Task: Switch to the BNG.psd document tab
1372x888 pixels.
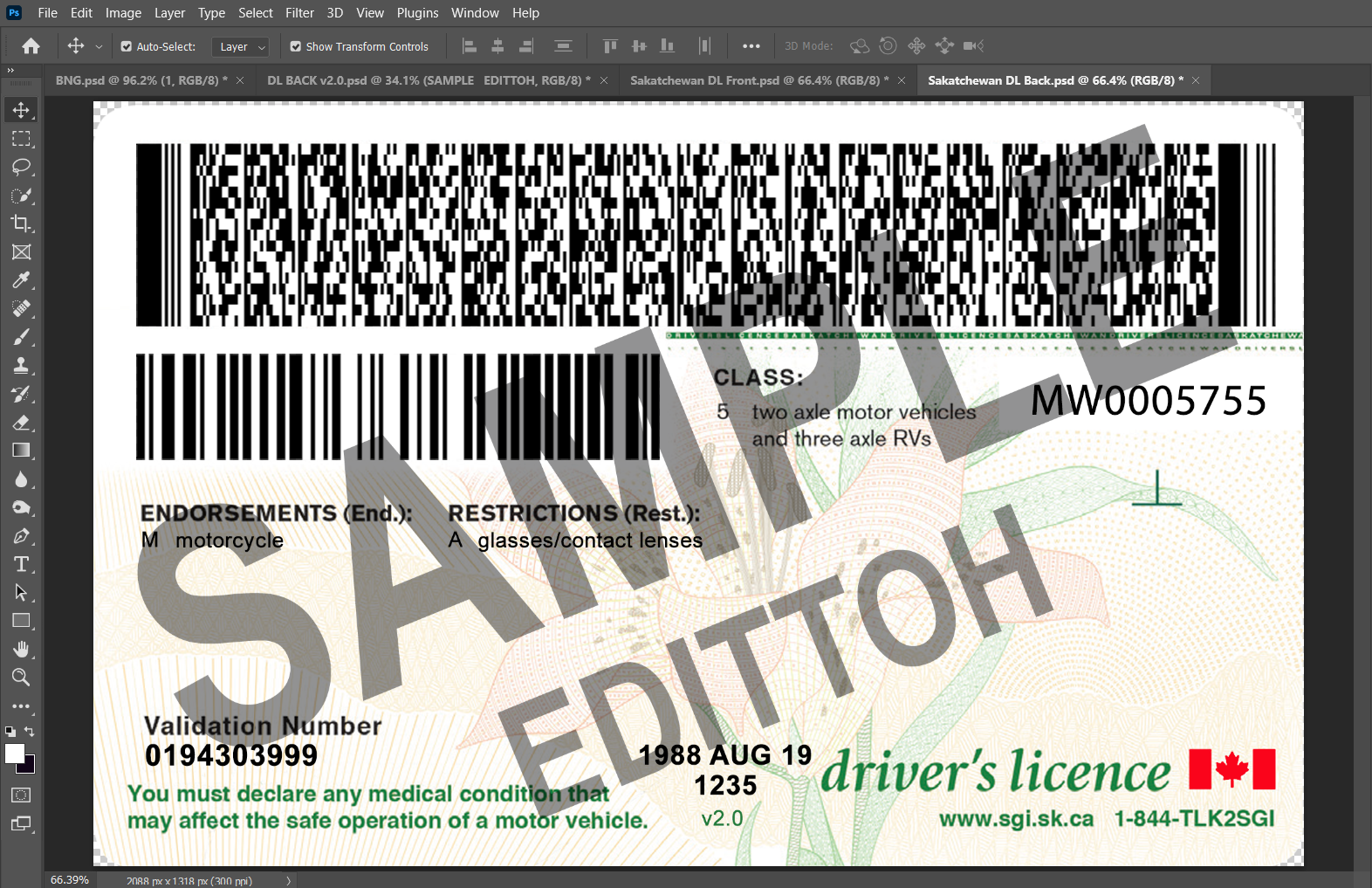Action: [x=141, y=80]
